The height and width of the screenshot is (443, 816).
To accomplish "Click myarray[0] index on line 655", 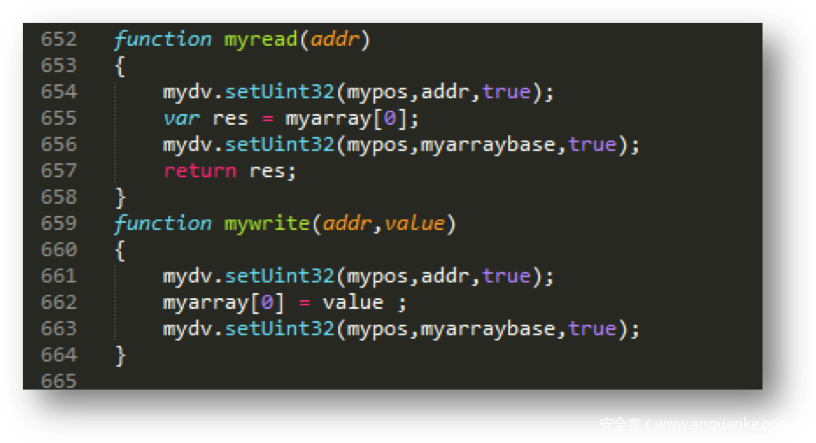I will (389, 119).
